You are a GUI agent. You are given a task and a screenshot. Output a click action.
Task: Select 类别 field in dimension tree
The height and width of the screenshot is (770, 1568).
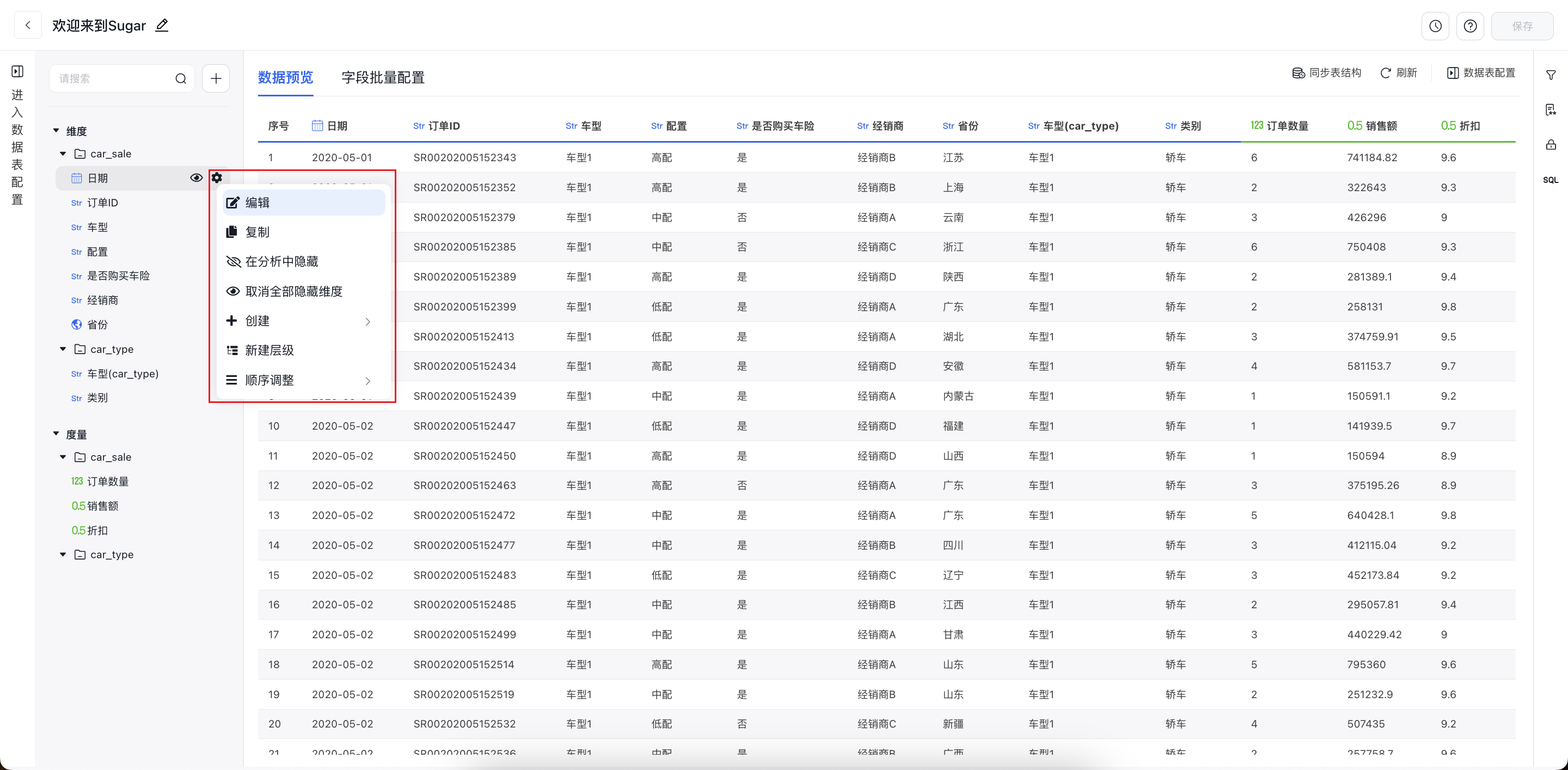tap(97, 398)
